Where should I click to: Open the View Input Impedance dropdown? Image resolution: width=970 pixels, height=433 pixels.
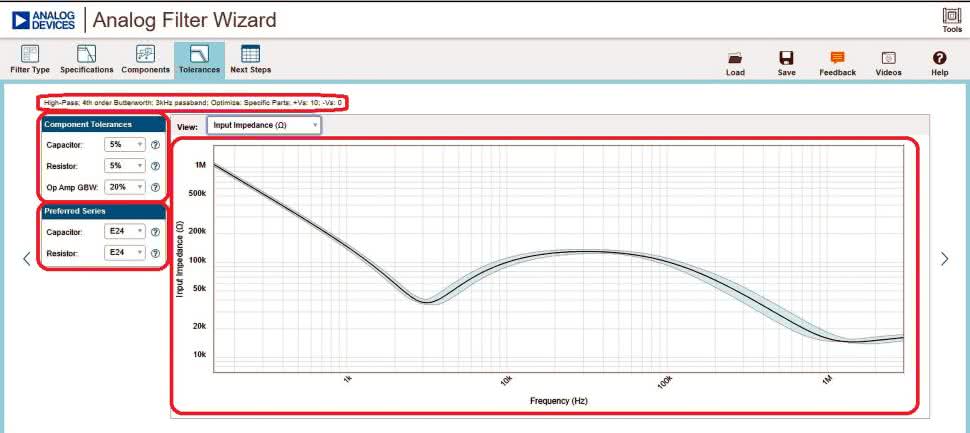263,126
